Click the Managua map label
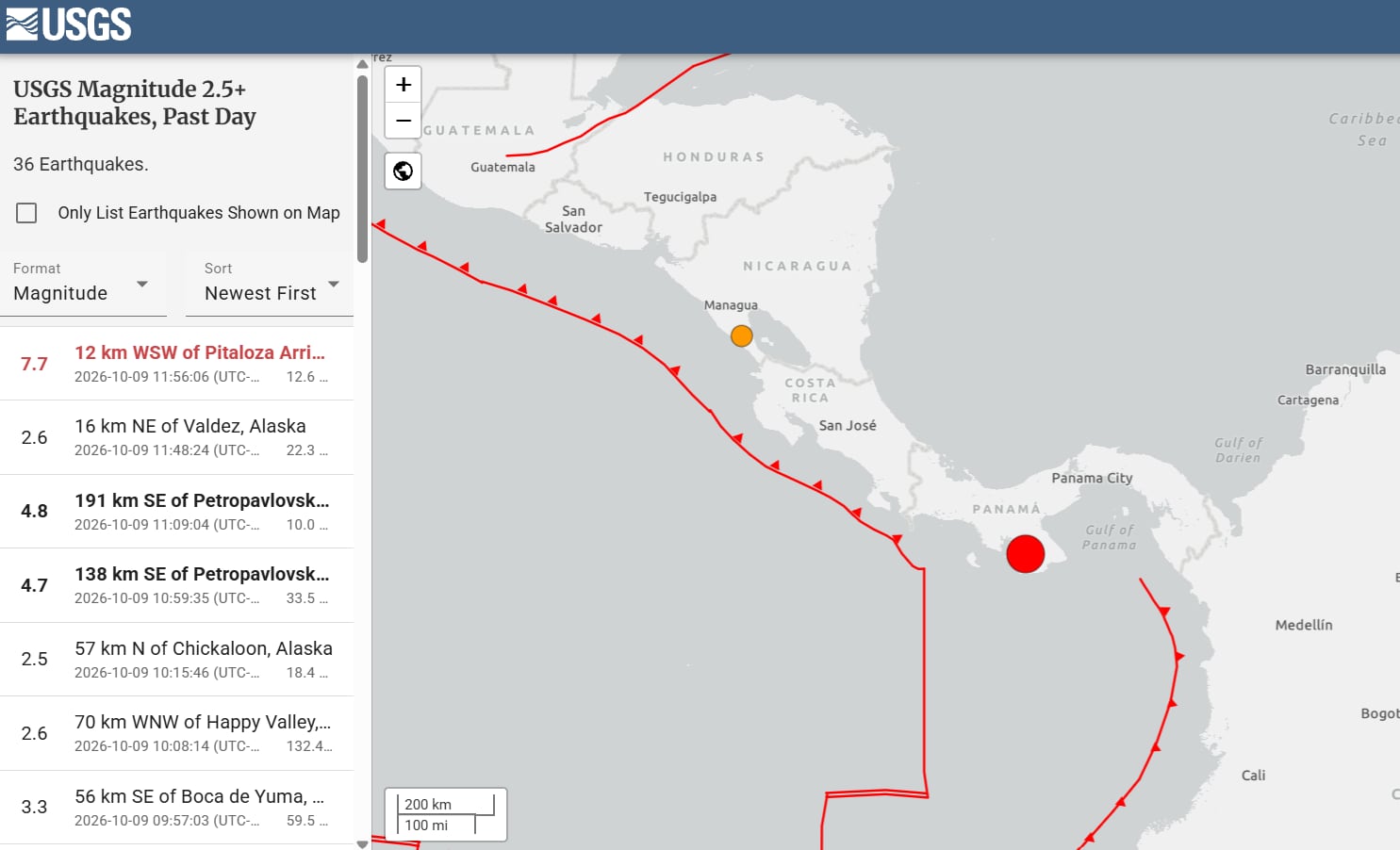 (x=731, y=305)
